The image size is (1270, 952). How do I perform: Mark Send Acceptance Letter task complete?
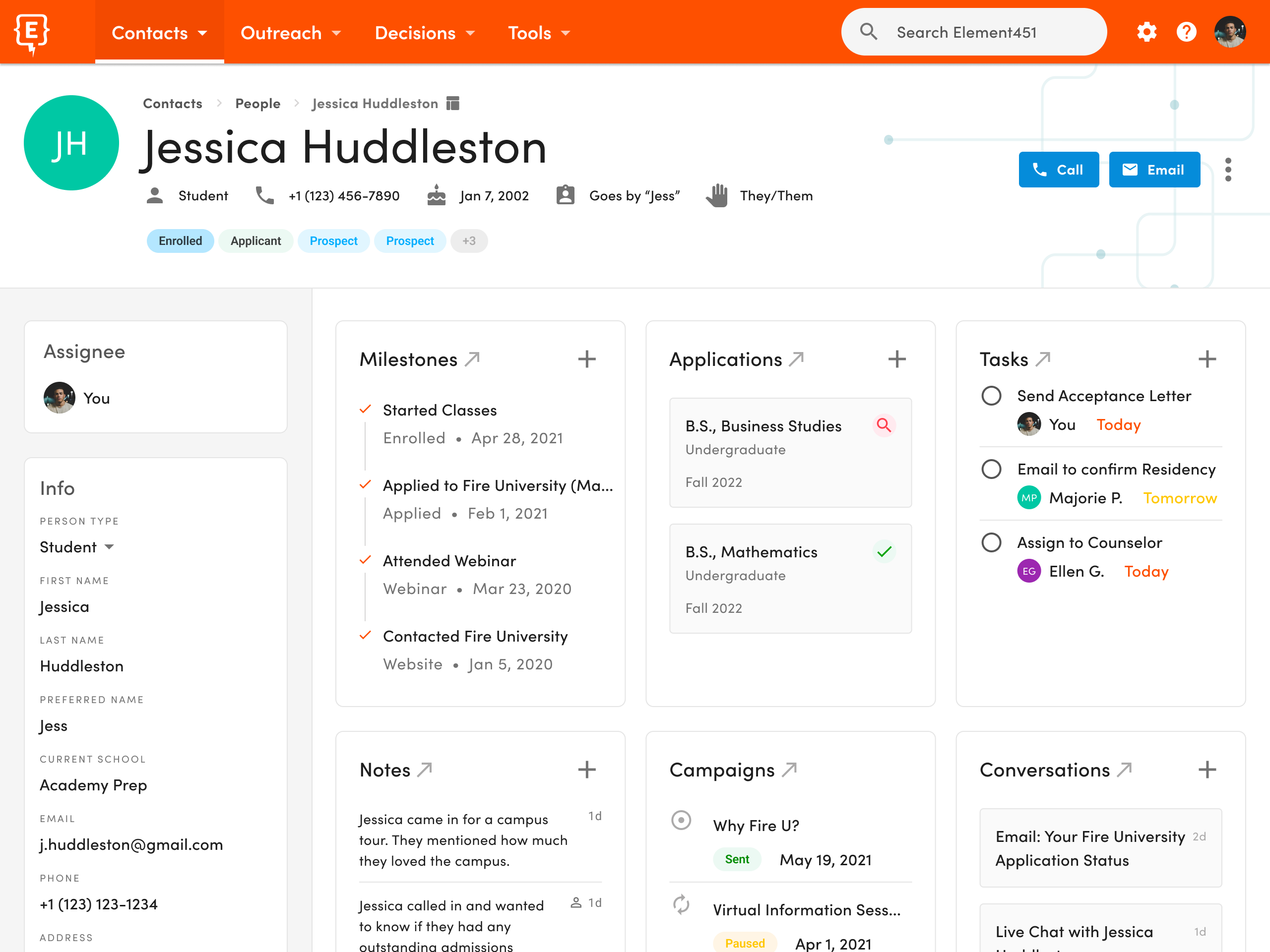991,396
